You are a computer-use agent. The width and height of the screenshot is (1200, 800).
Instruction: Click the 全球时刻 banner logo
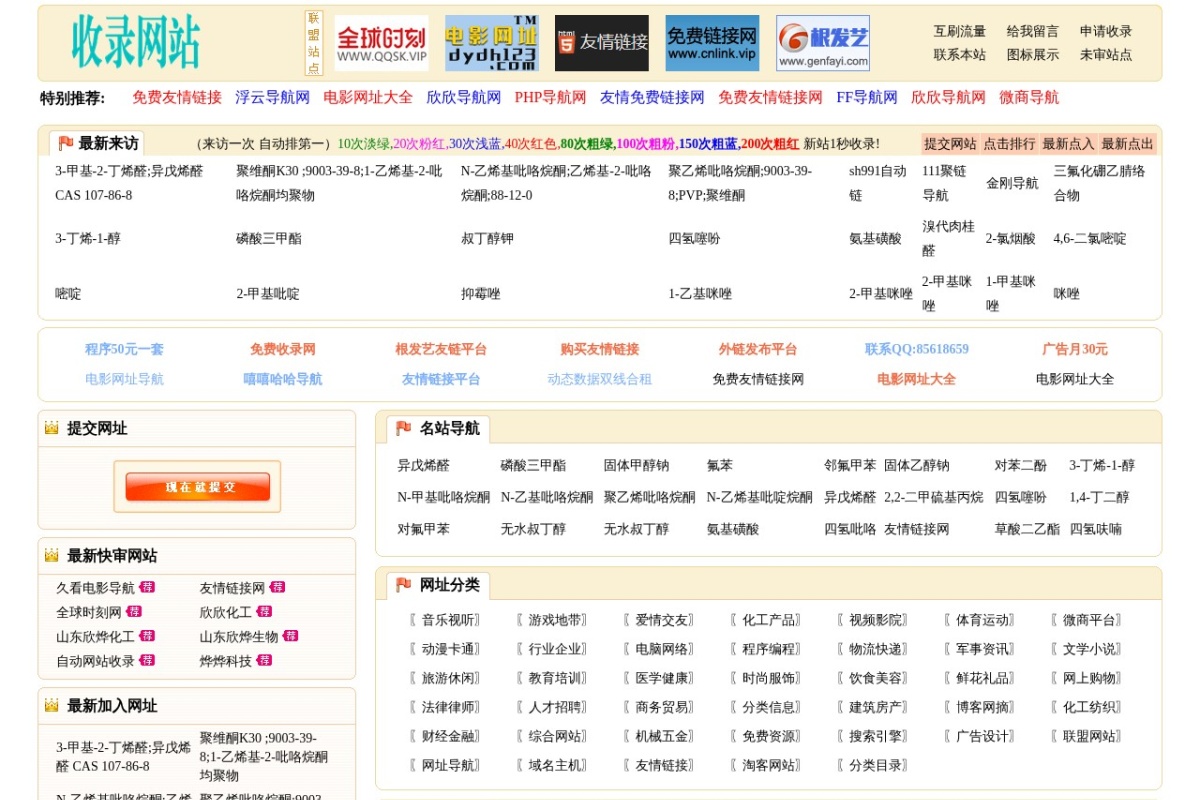coord(381,40)
